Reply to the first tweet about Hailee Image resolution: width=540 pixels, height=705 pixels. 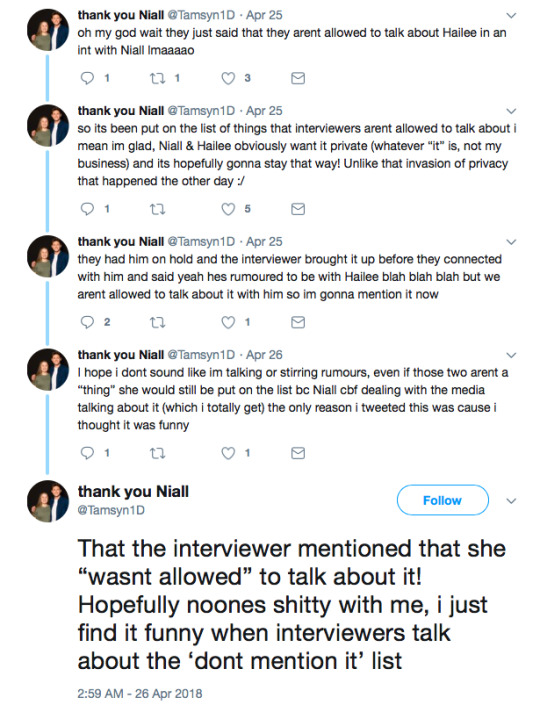click(87, 78)
